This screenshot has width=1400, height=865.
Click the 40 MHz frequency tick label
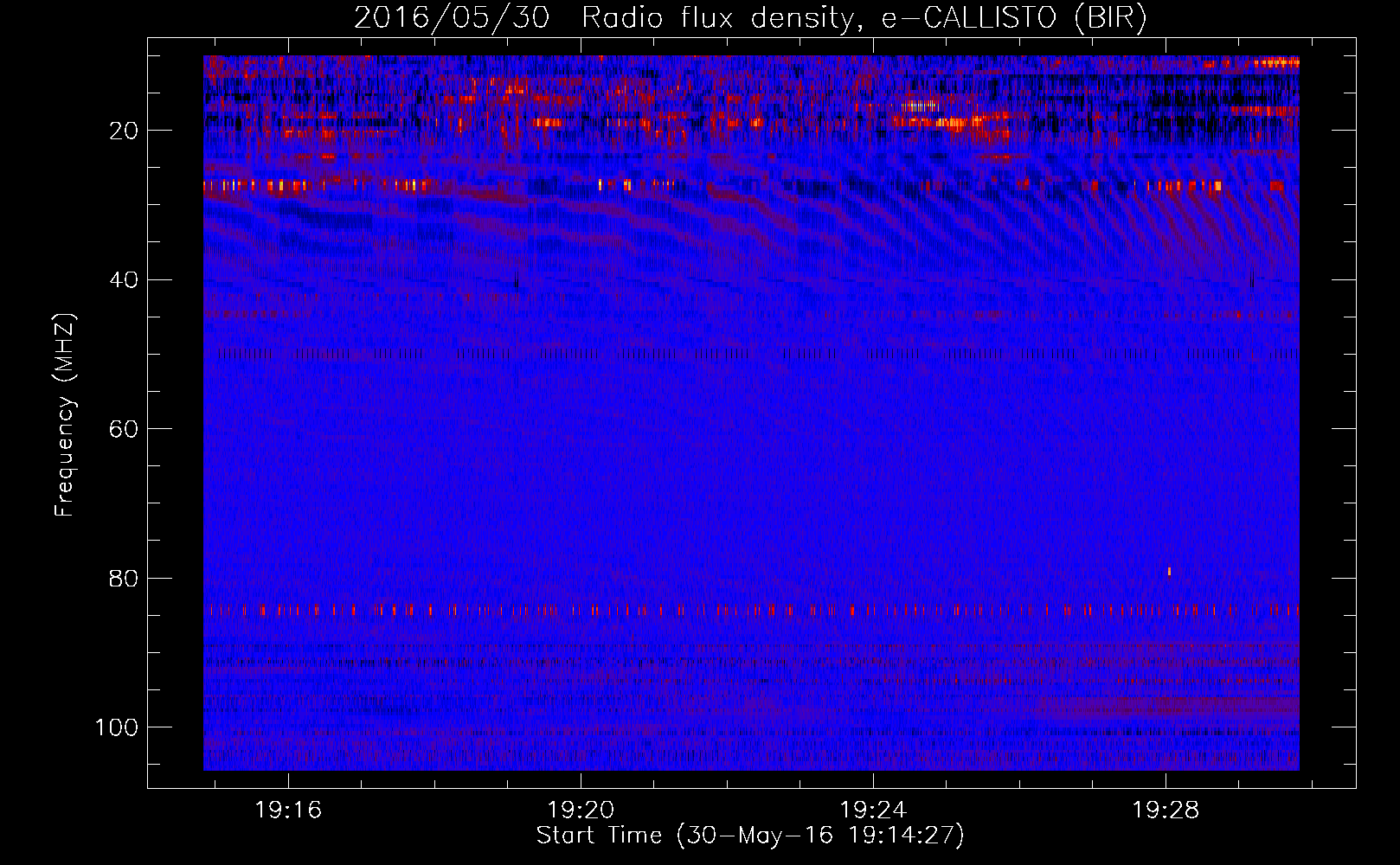click(x=124, y=280)
